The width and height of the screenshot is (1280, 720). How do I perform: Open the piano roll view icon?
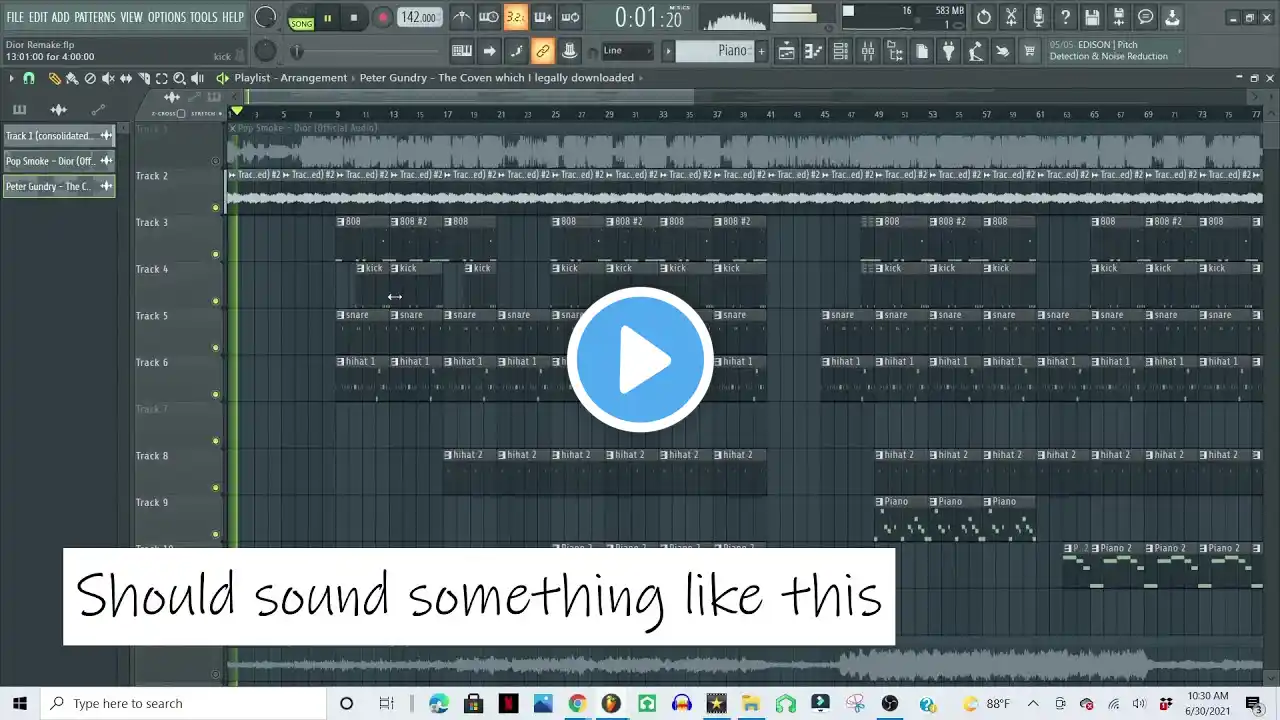pos(813,51)
